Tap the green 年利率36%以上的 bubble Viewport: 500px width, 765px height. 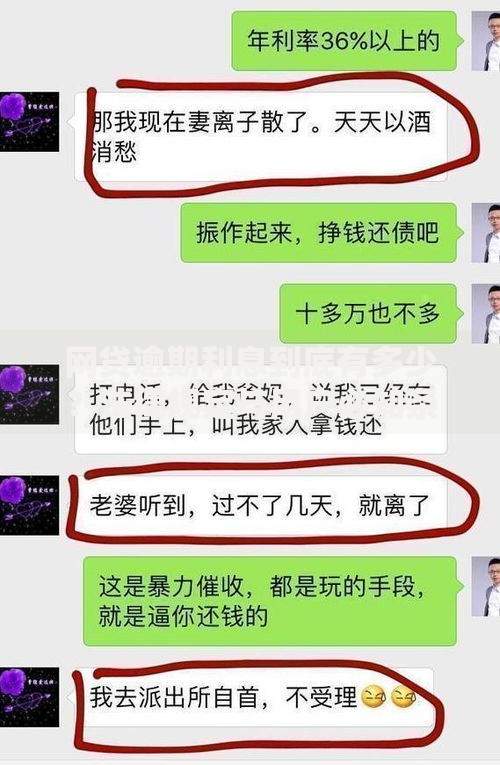click(346, 41)
